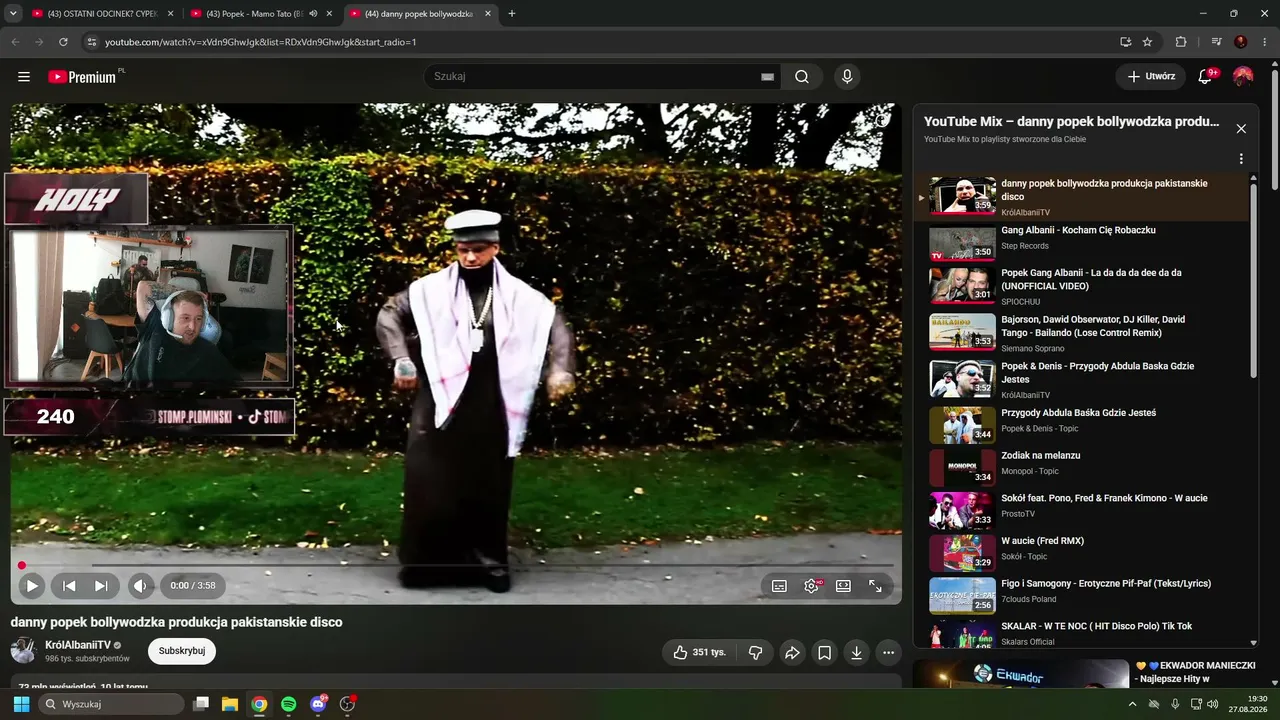Open the Chrome extensions menu
The width and height of the screenshot is (1280, 720).
(1181, 42)
